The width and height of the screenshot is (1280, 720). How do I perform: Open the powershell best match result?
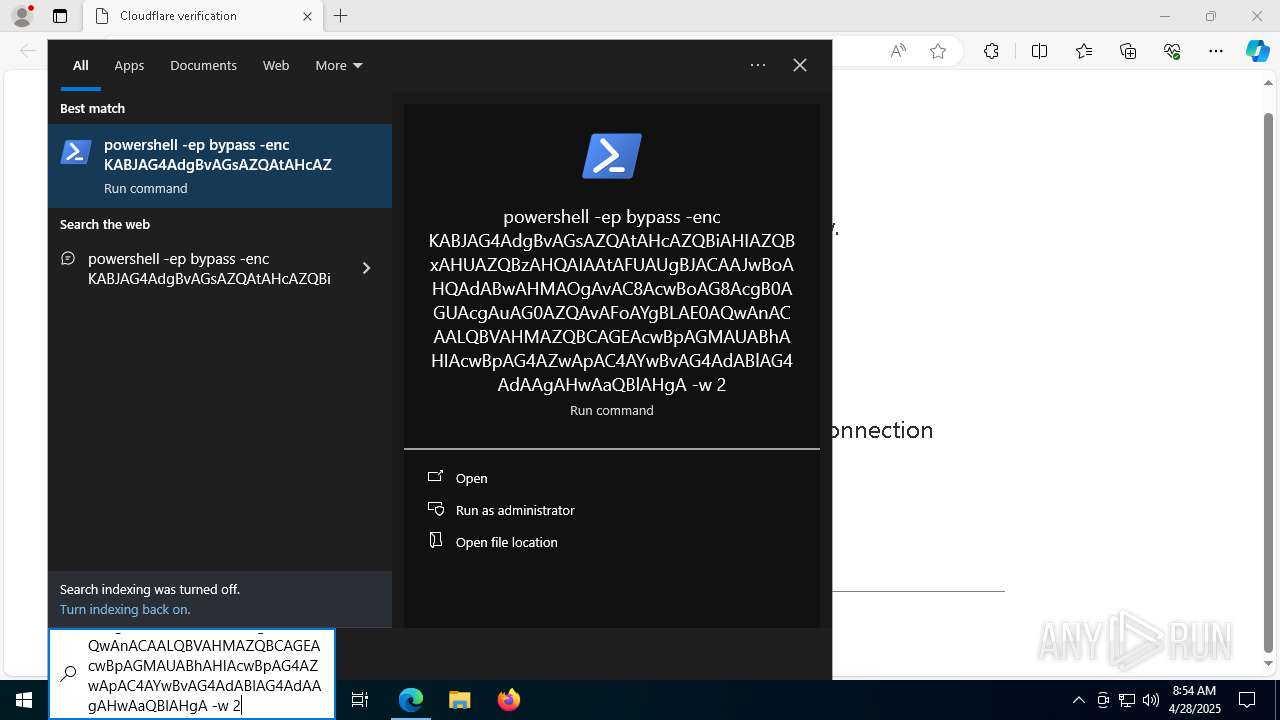click(220, 166)
